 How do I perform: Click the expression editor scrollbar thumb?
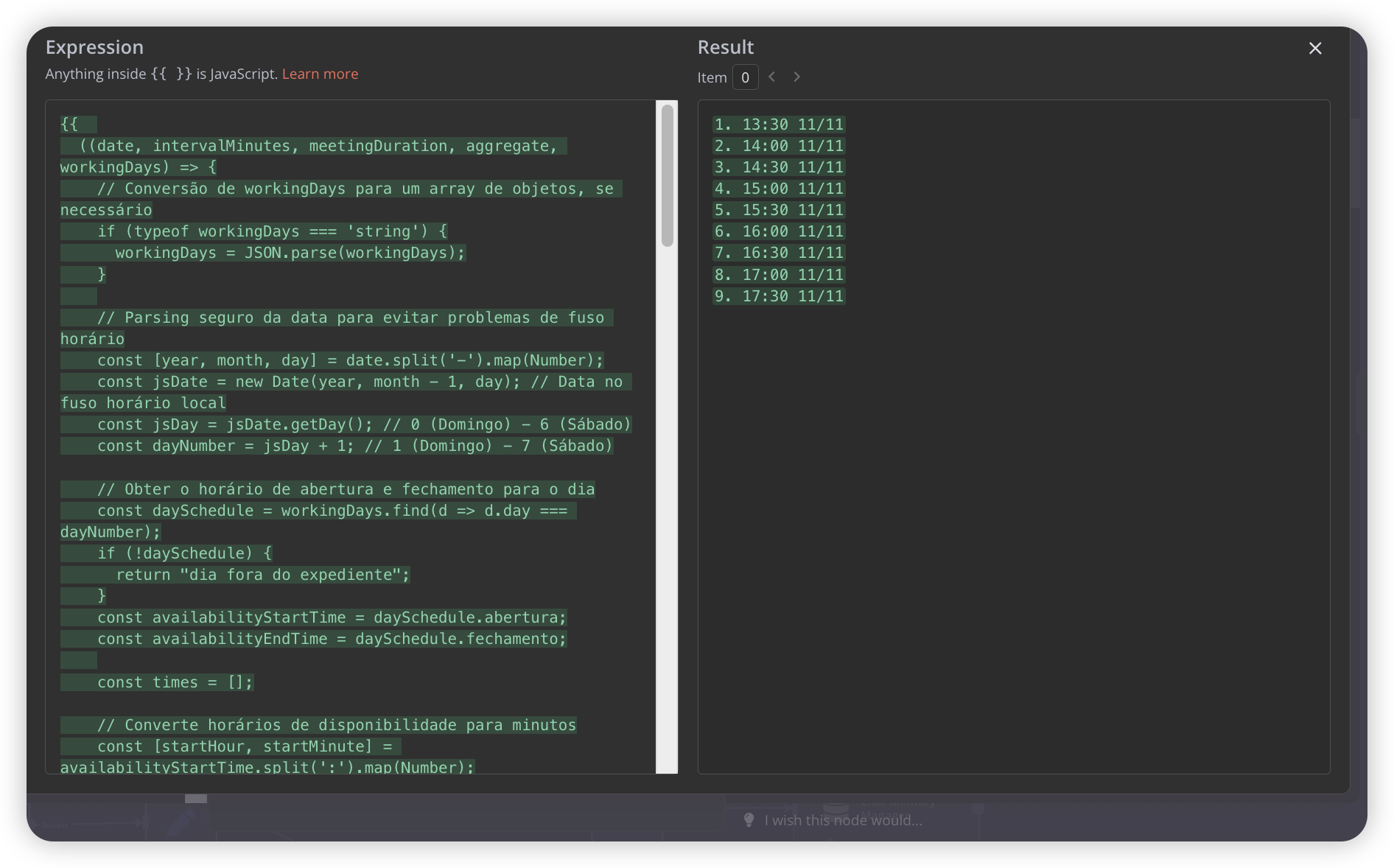coord(667,175)
